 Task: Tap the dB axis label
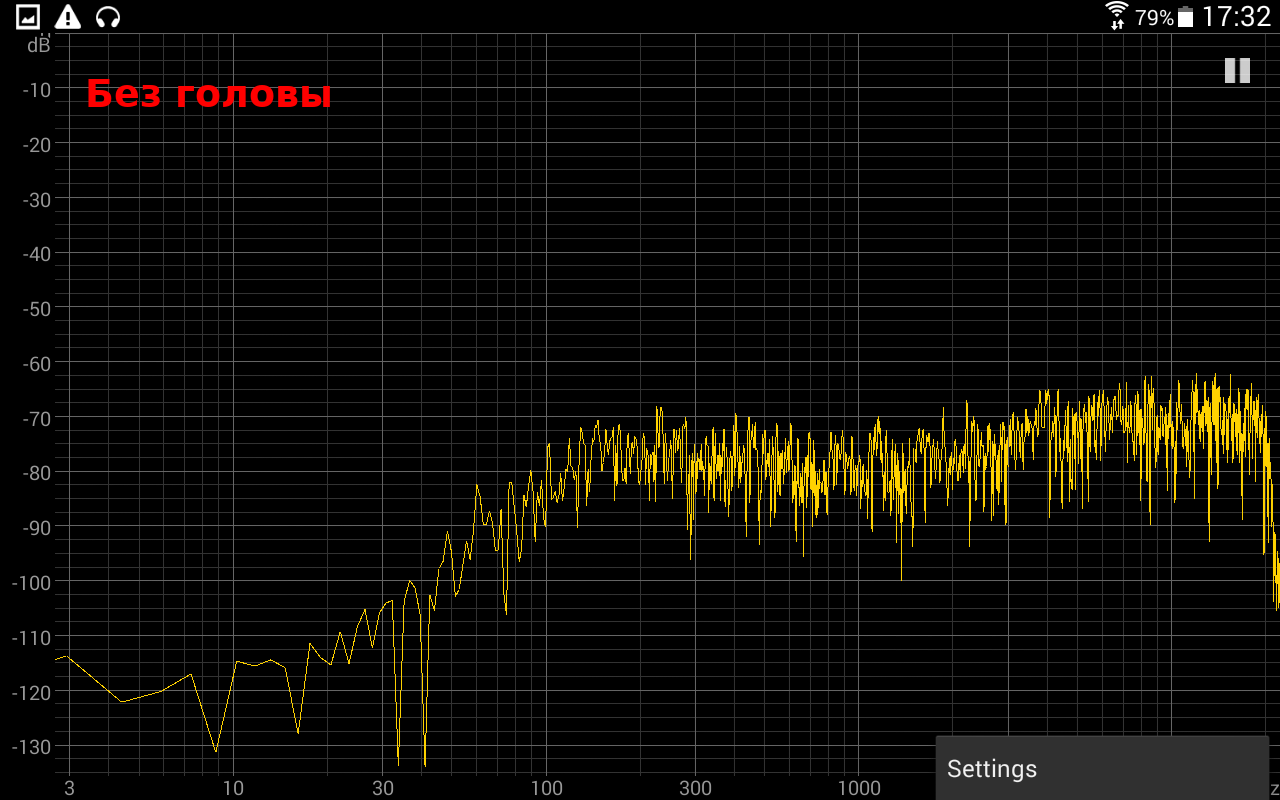click(x=39, y=45)
